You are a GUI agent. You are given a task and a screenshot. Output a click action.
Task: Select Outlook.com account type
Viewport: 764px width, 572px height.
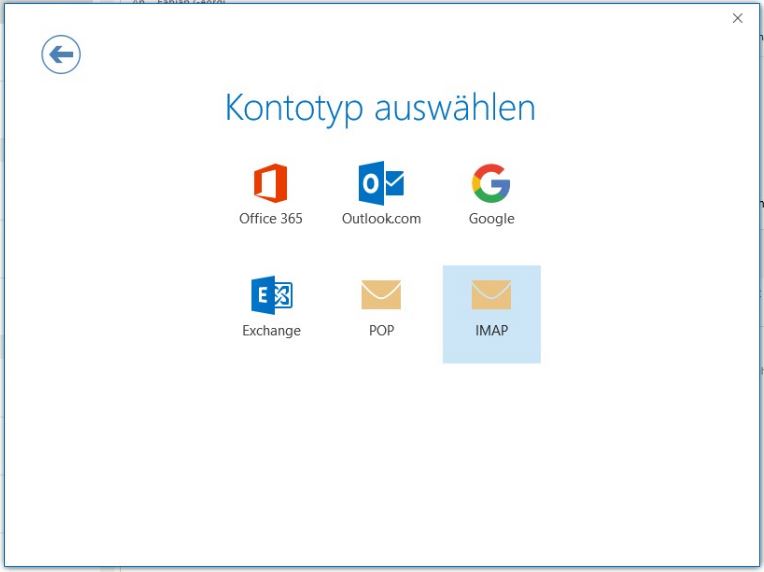(x=381, y=195)
